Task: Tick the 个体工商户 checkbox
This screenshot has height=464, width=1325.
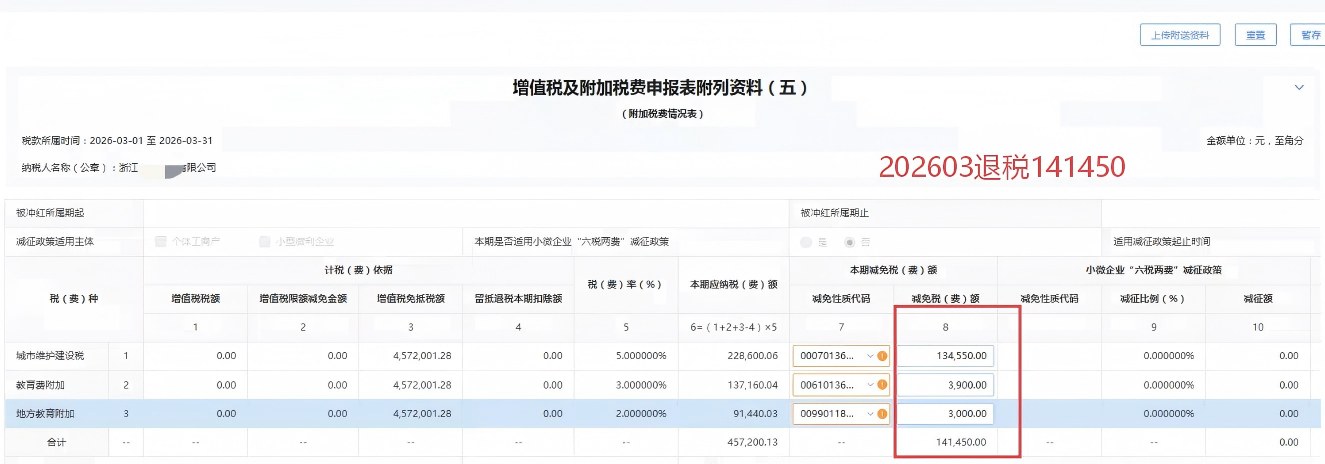Action: 160,242
